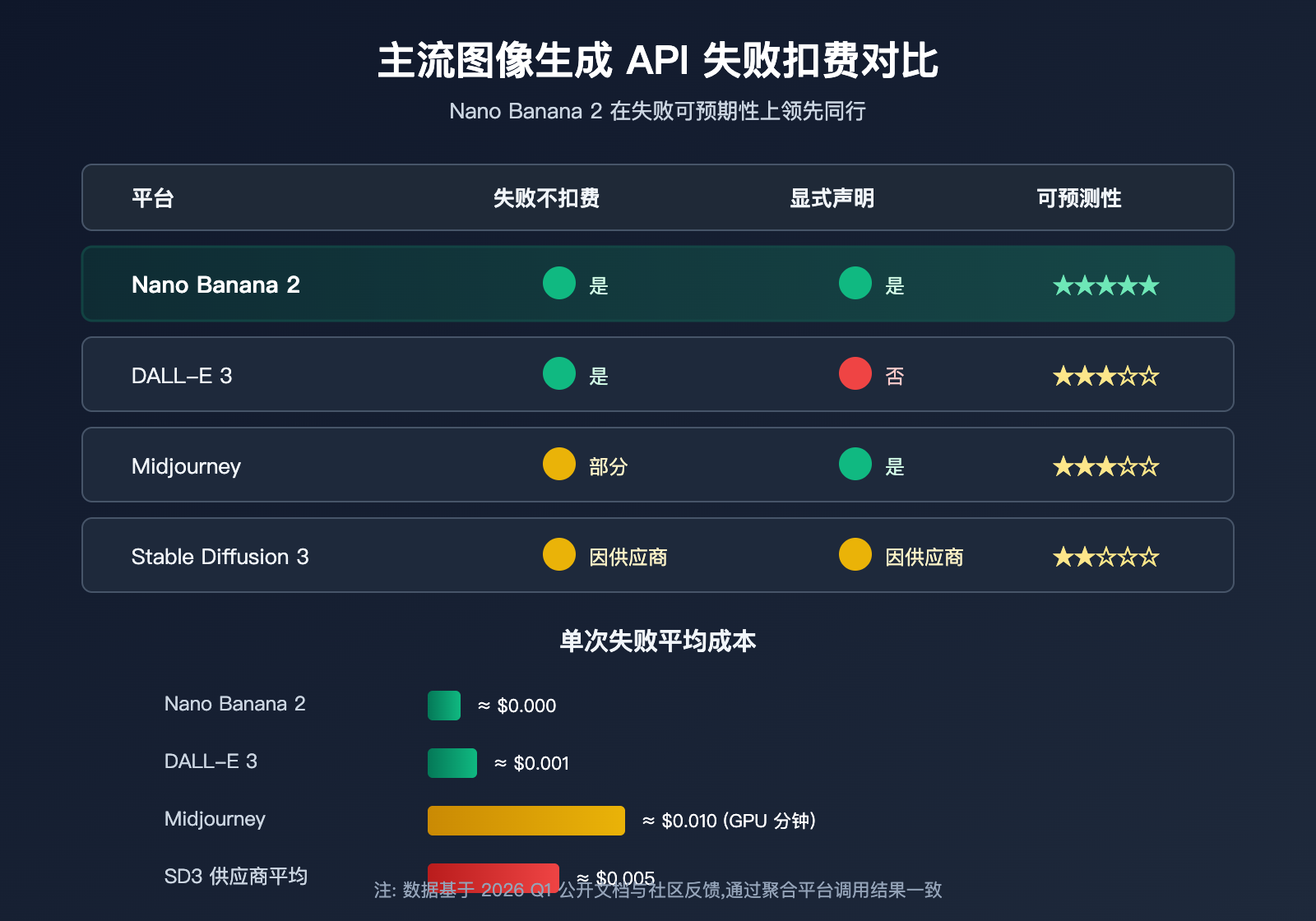Click the green 是 dot under Midjourney 显式声明
This screenshot has height=921, width=1316.
coord(855,465)
